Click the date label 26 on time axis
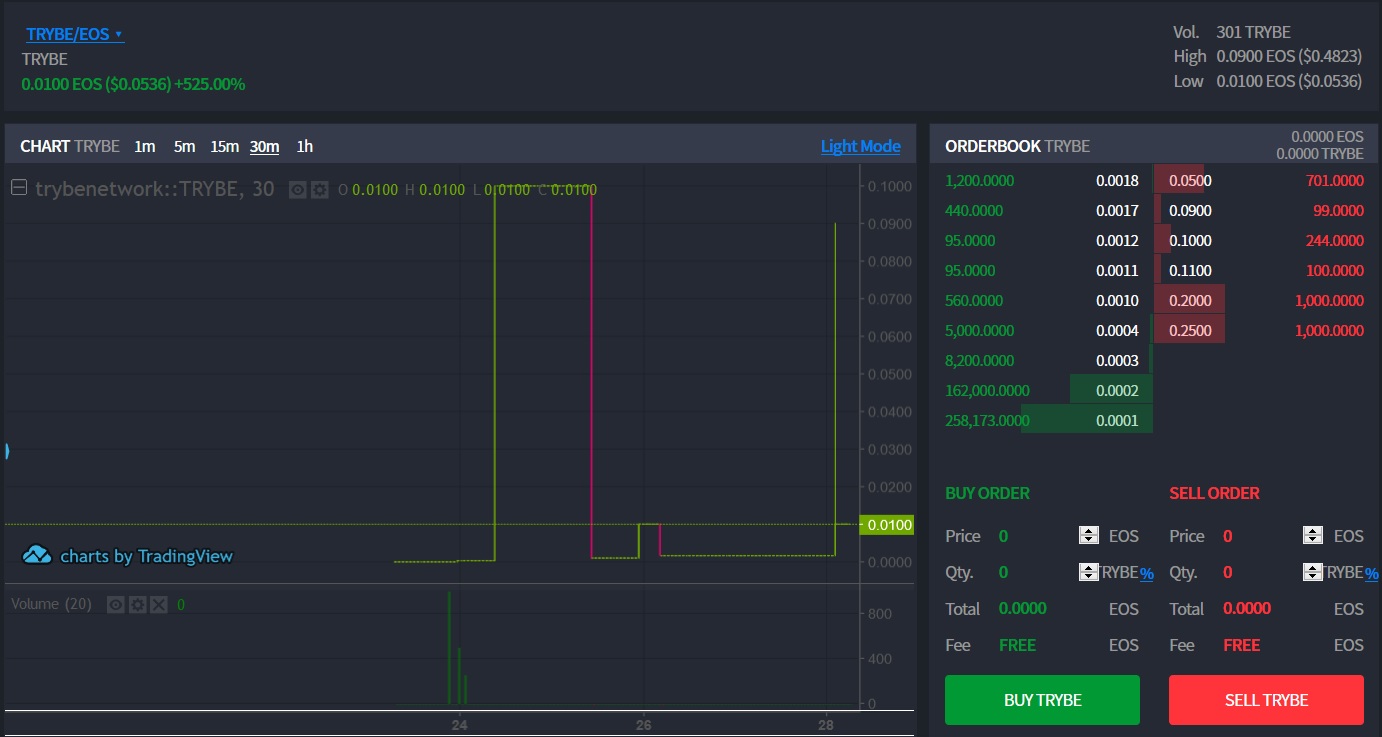1382x737 pixels. coord(643,724)
